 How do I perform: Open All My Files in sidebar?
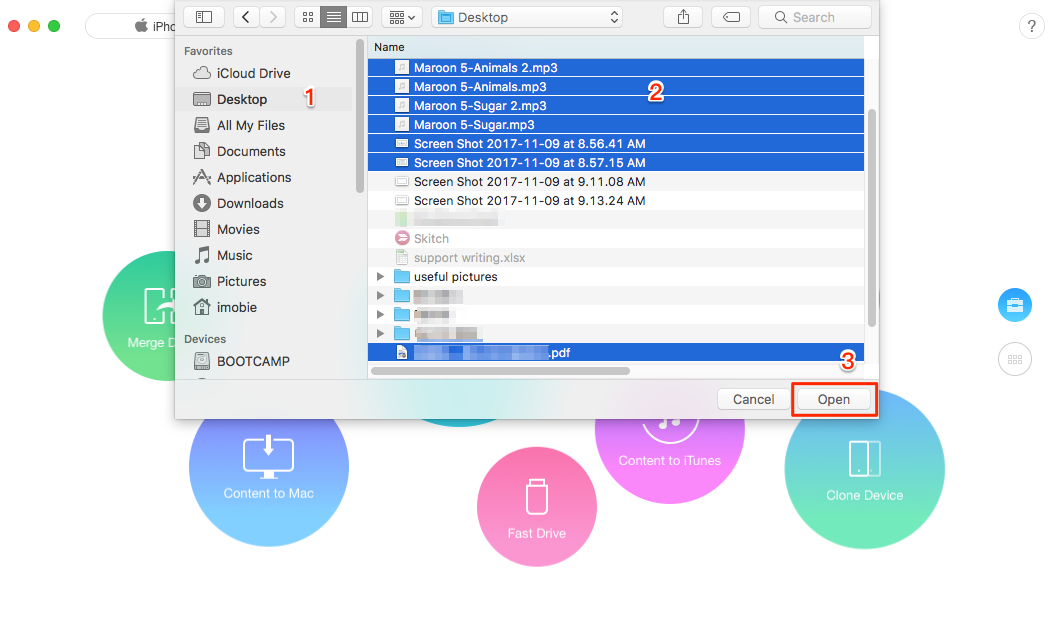263,126
